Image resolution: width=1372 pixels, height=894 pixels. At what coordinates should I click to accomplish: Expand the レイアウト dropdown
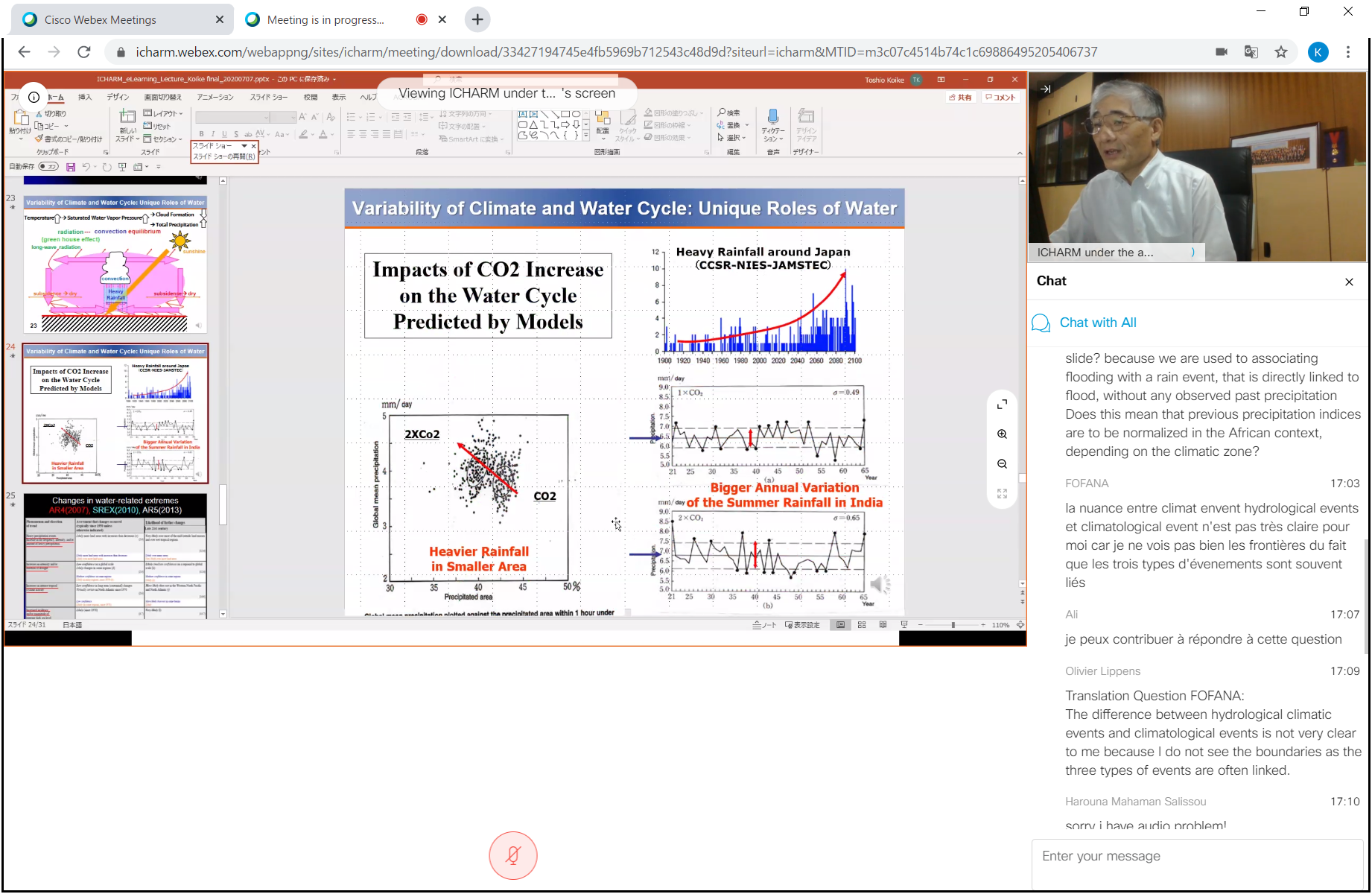click(x=163, y=113)
